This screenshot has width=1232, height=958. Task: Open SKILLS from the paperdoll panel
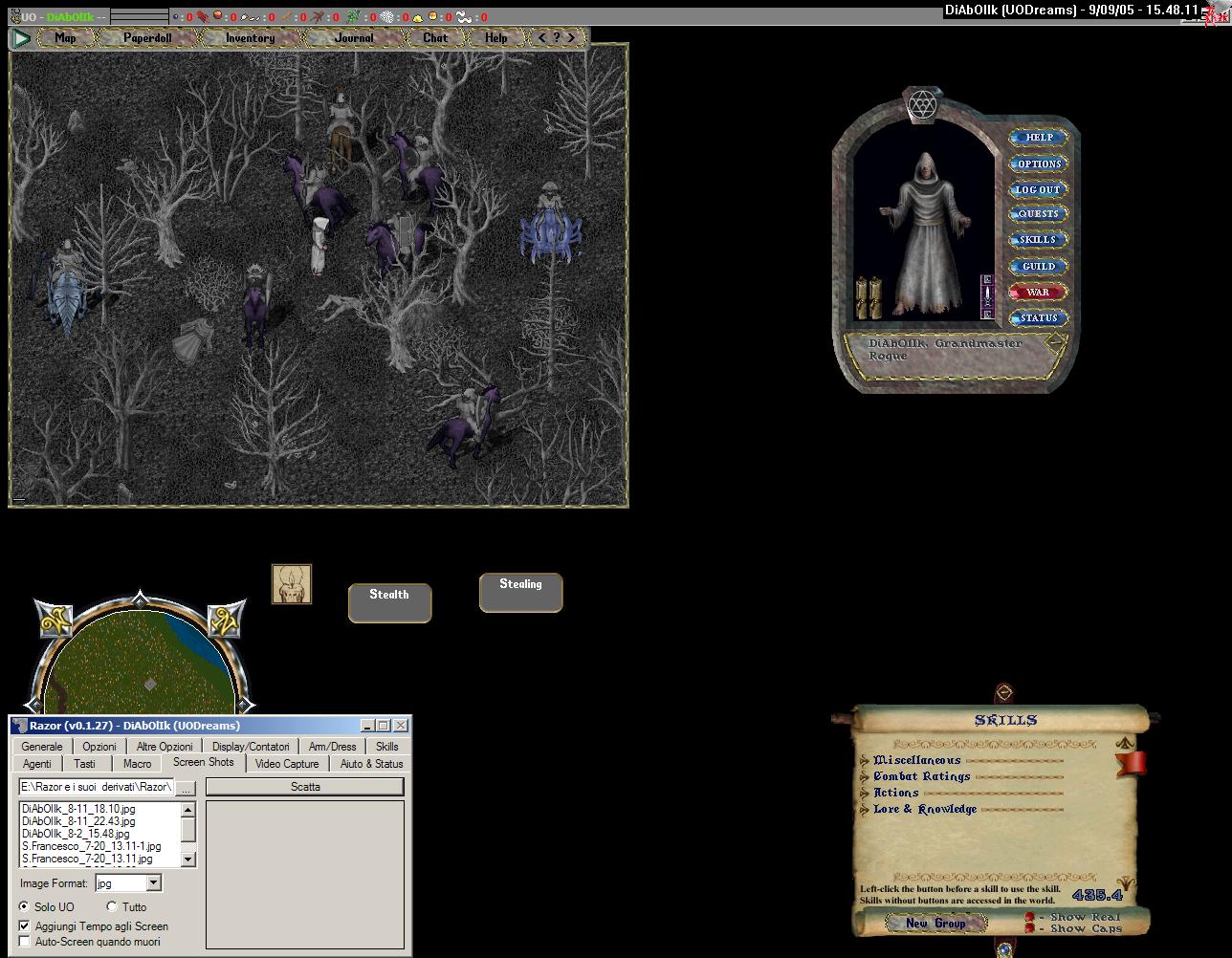click(1039, 240)
